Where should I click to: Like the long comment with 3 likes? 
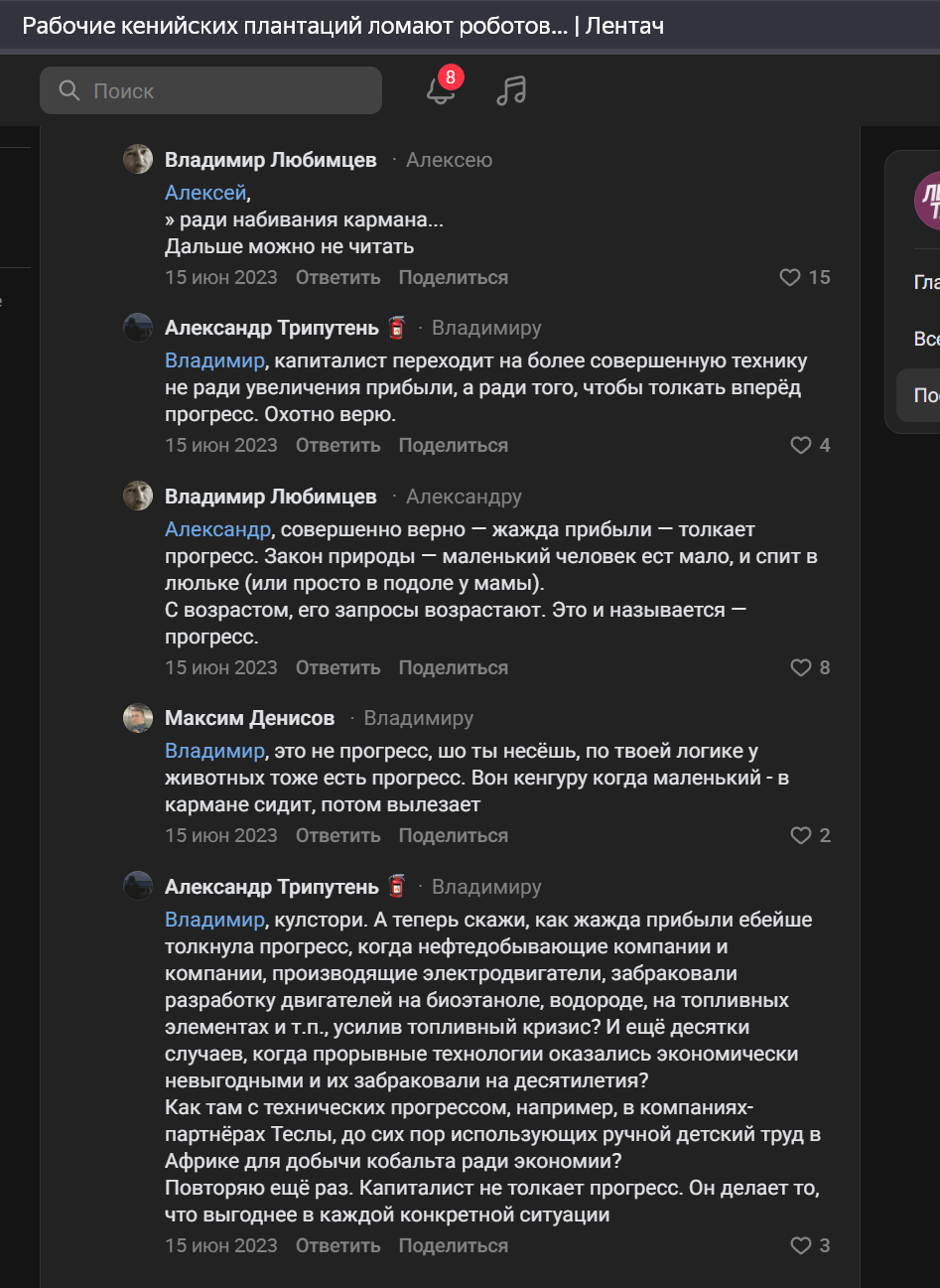pyautogui.click(x=810, y=1245)
